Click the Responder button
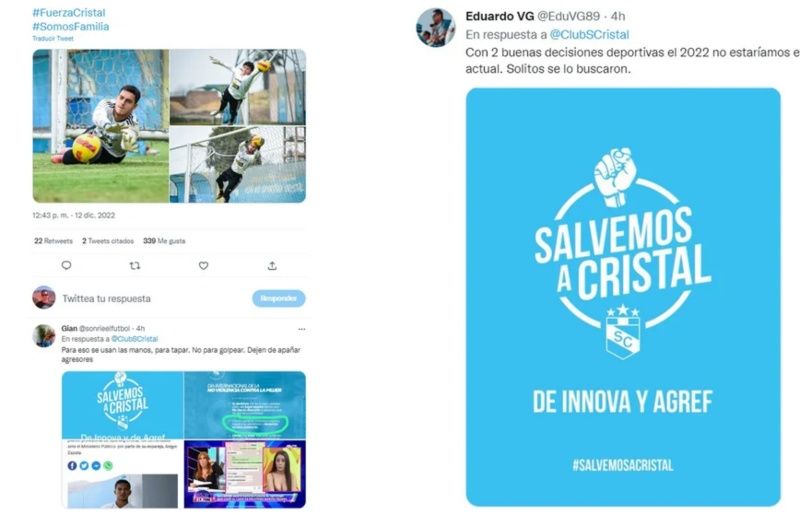This screenshot has width=800, height=514. [x=279, y=298]
